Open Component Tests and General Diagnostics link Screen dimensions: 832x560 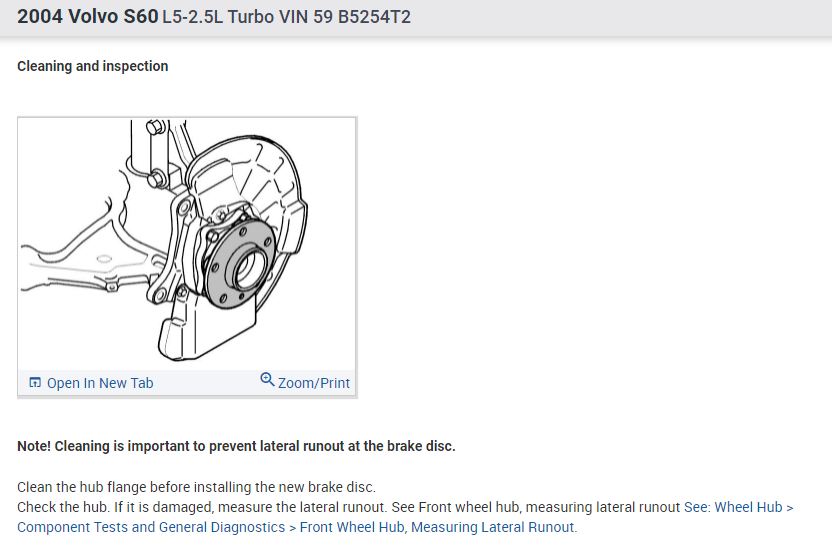151,528
